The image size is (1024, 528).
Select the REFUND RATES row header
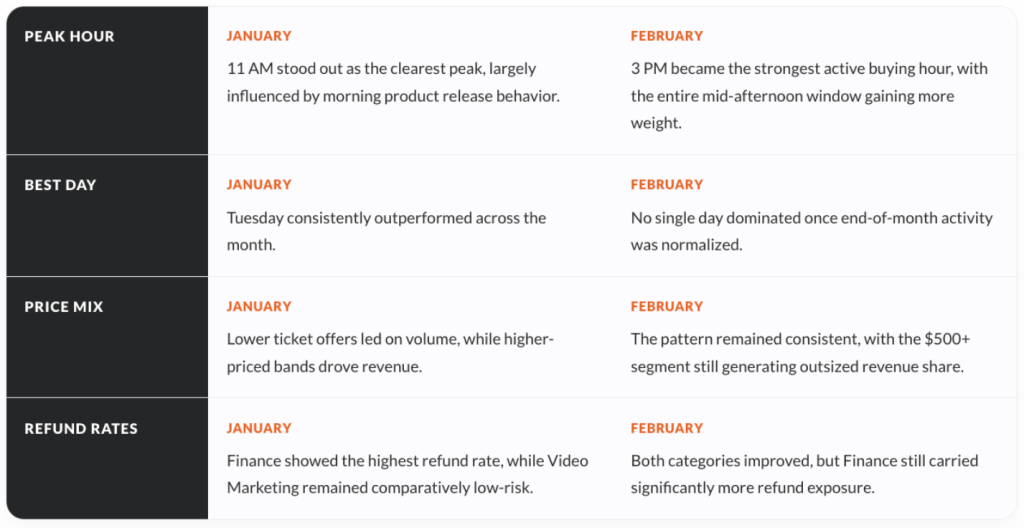pyautogui.click(x=81, y=429)
